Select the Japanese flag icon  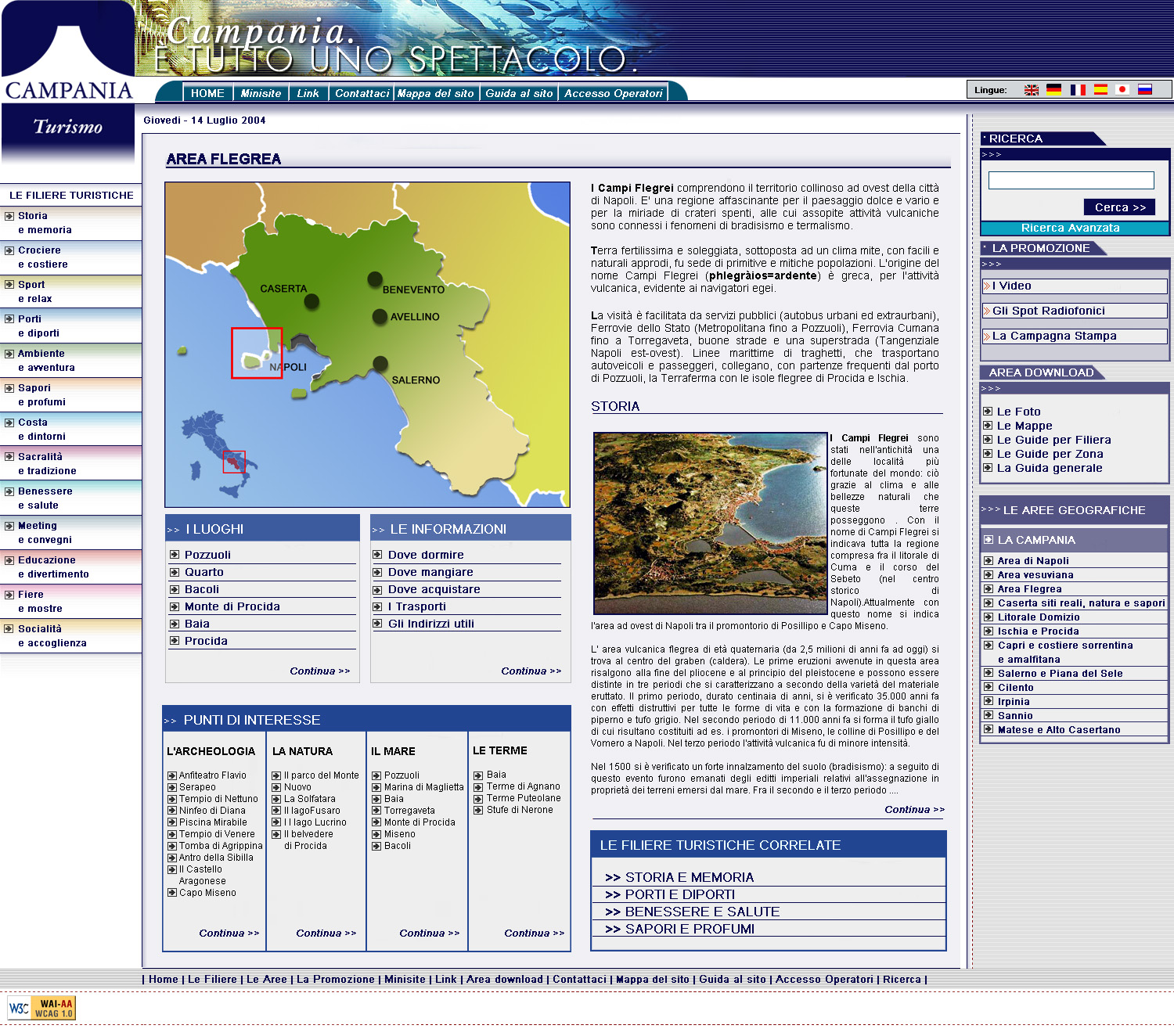[x=1122, y=90]
